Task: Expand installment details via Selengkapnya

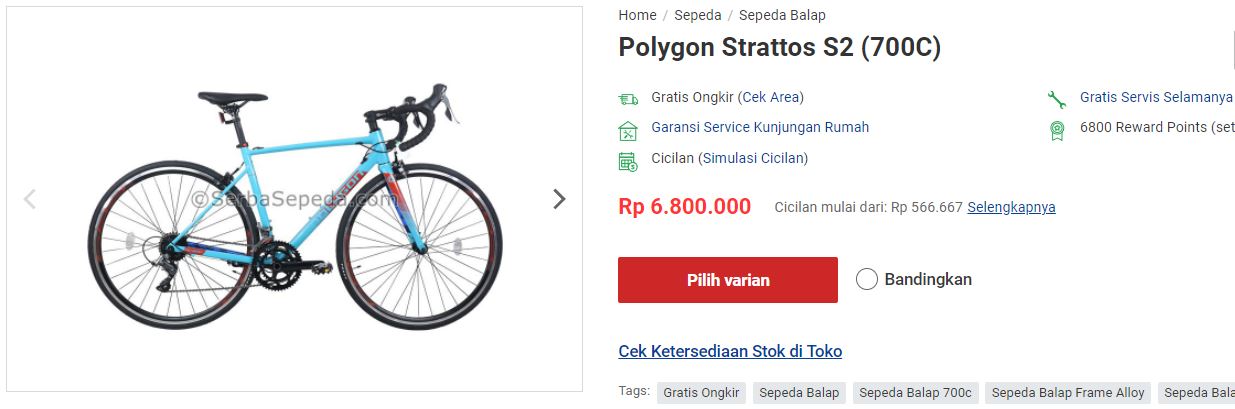Action: [x=1011, y=207]
